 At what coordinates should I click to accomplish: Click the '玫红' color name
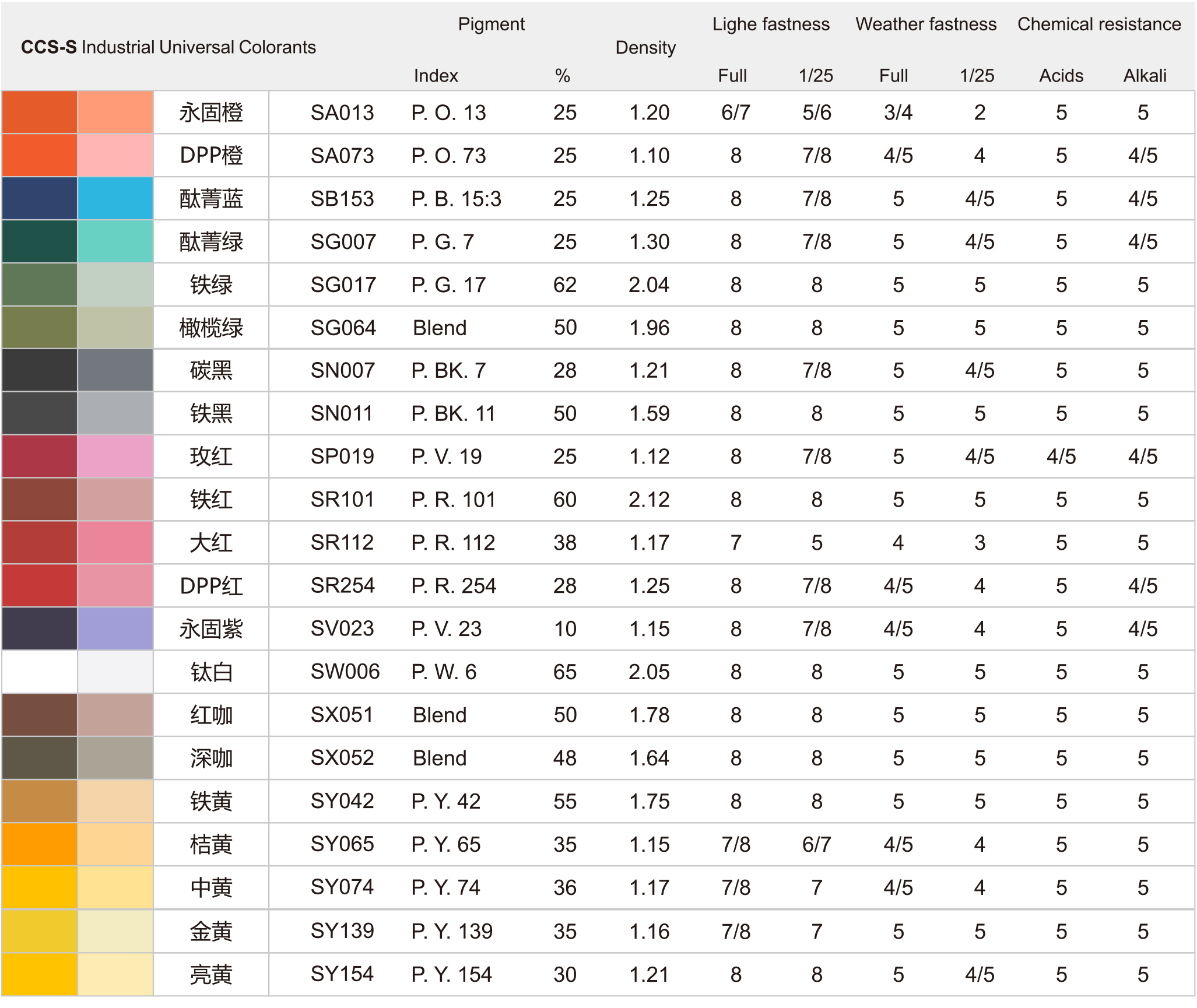pos(211,456)
